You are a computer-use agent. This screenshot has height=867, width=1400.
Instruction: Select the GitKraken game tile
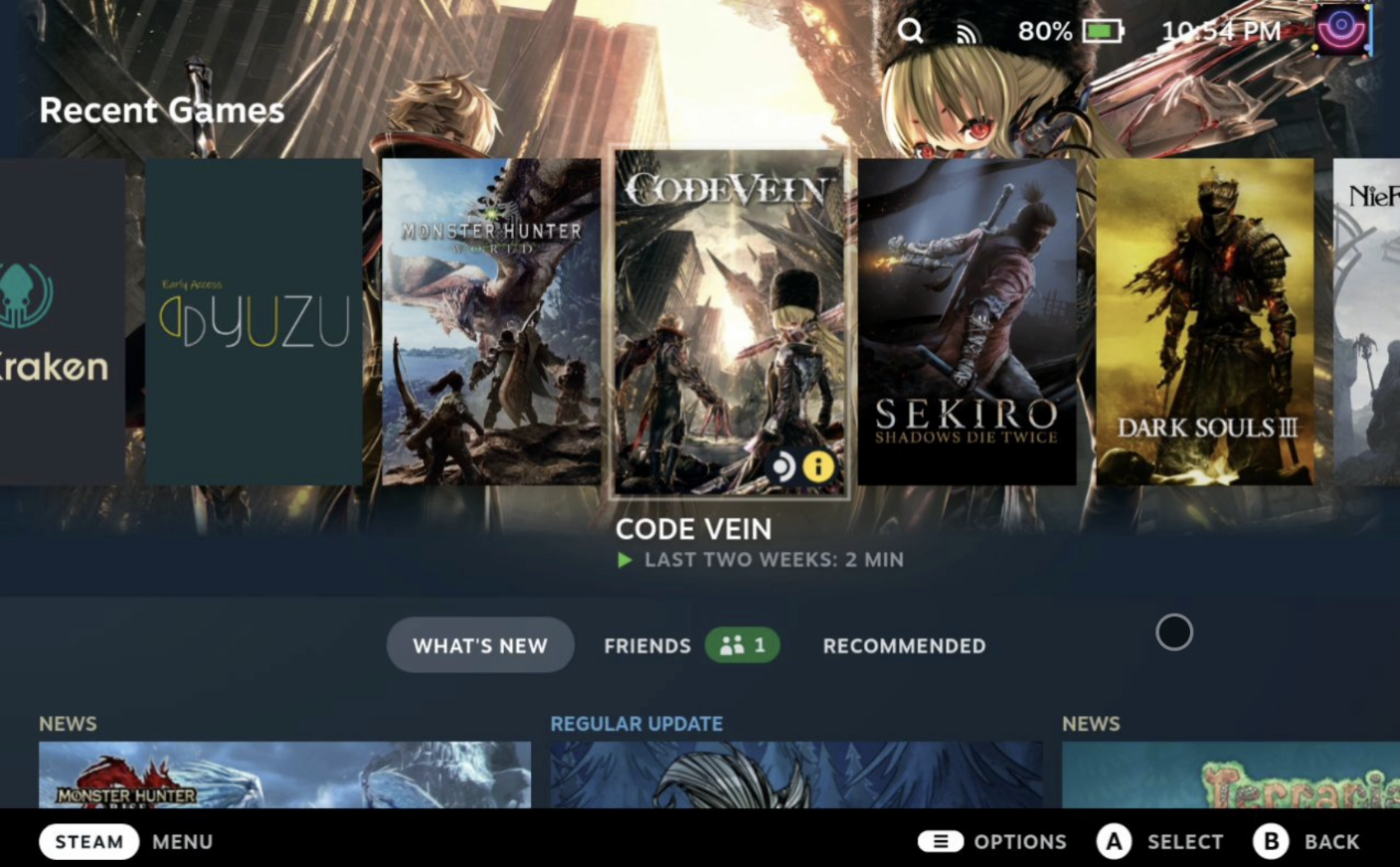(x=62, y=322)
